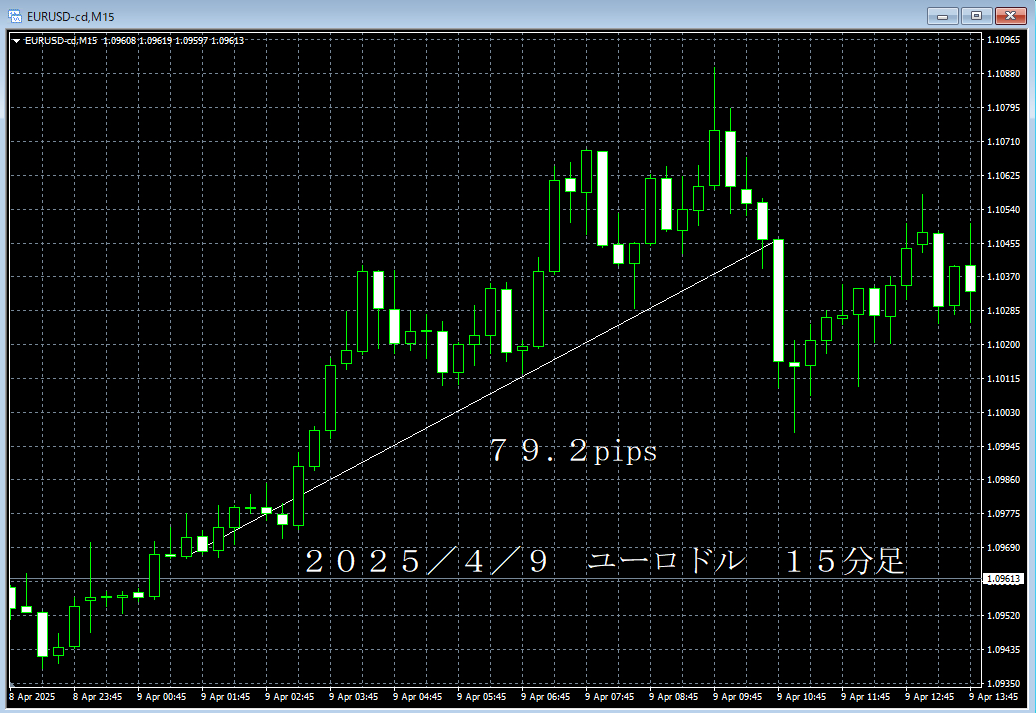The height and width of the screenshot is (713, 1036).
Task: Click the 1.10625 price scale label
Action: coord(1003,176)
